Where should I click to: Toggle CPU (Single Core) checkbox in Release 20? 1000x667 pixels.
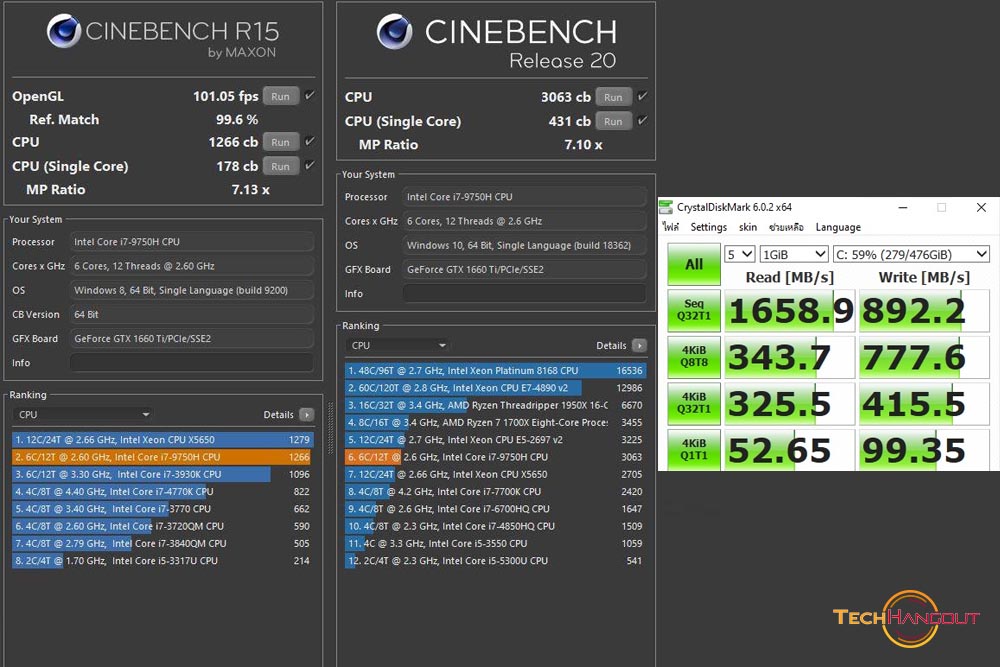(642, 121)
